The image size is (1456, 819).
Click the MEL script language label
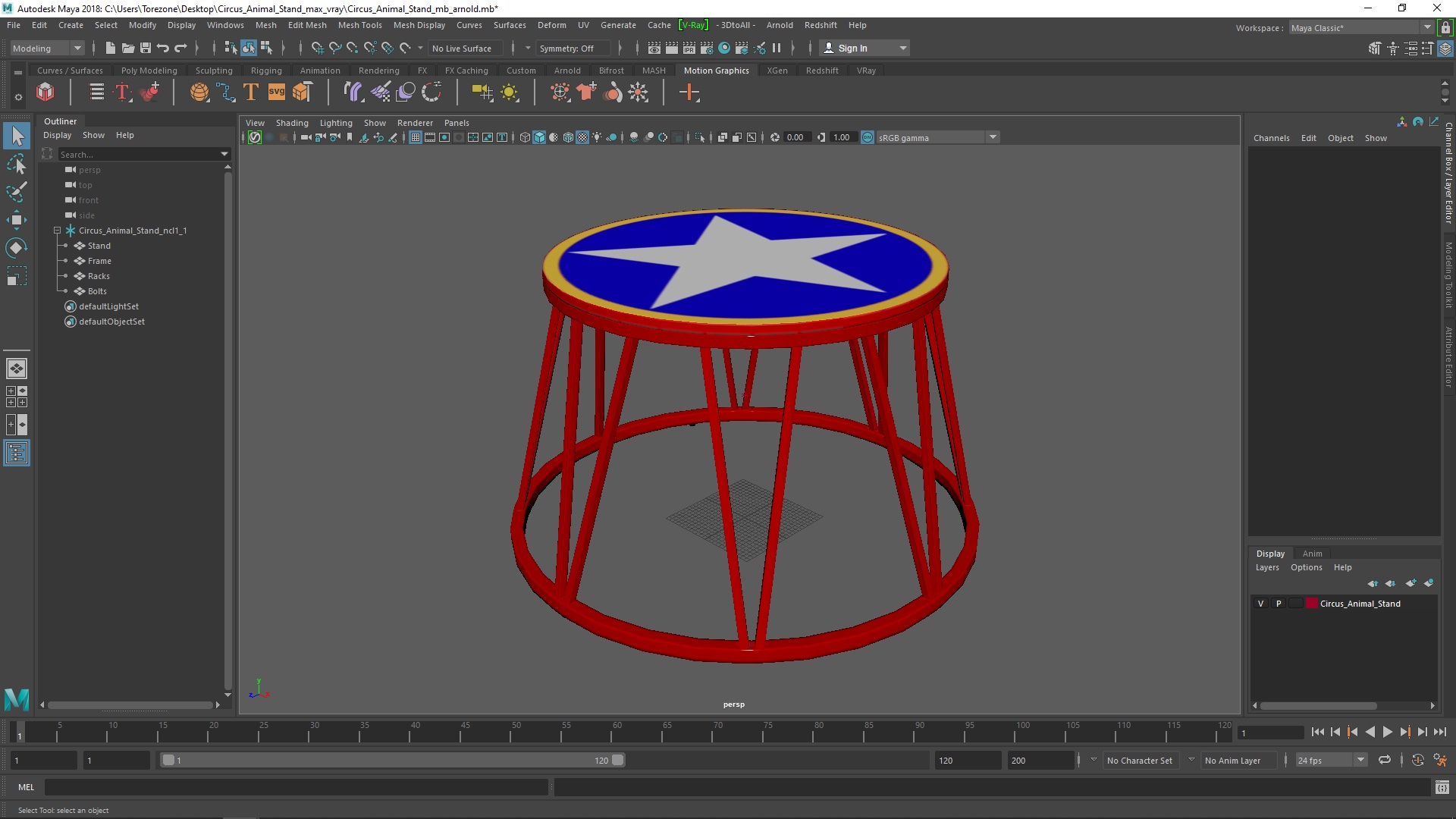27,787
